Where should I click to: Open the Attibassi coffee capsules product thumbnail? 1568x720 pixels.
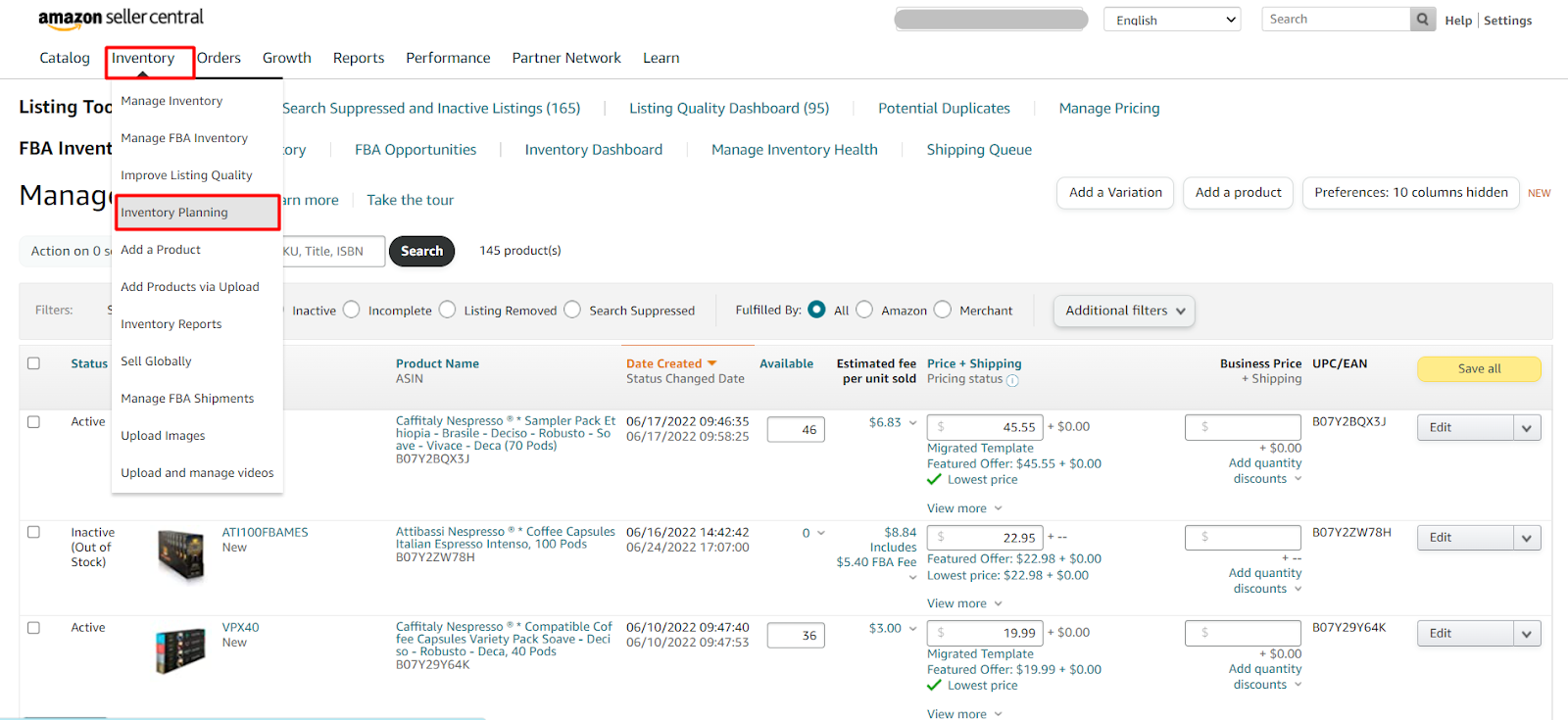181,554
